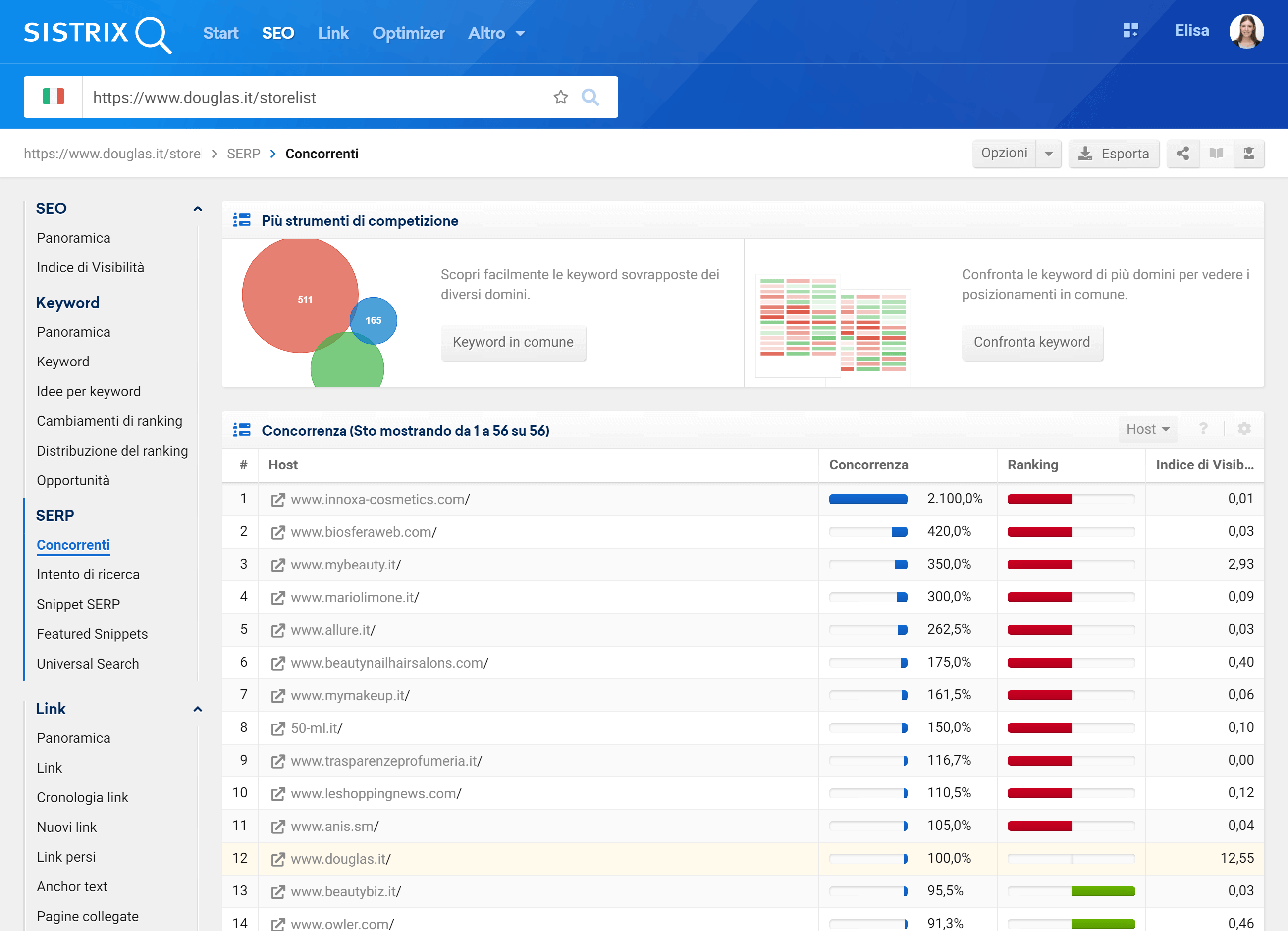1288x931 pixels.
Task: Open Idee per keyword sidebar item
Action: tap(89, 391)
